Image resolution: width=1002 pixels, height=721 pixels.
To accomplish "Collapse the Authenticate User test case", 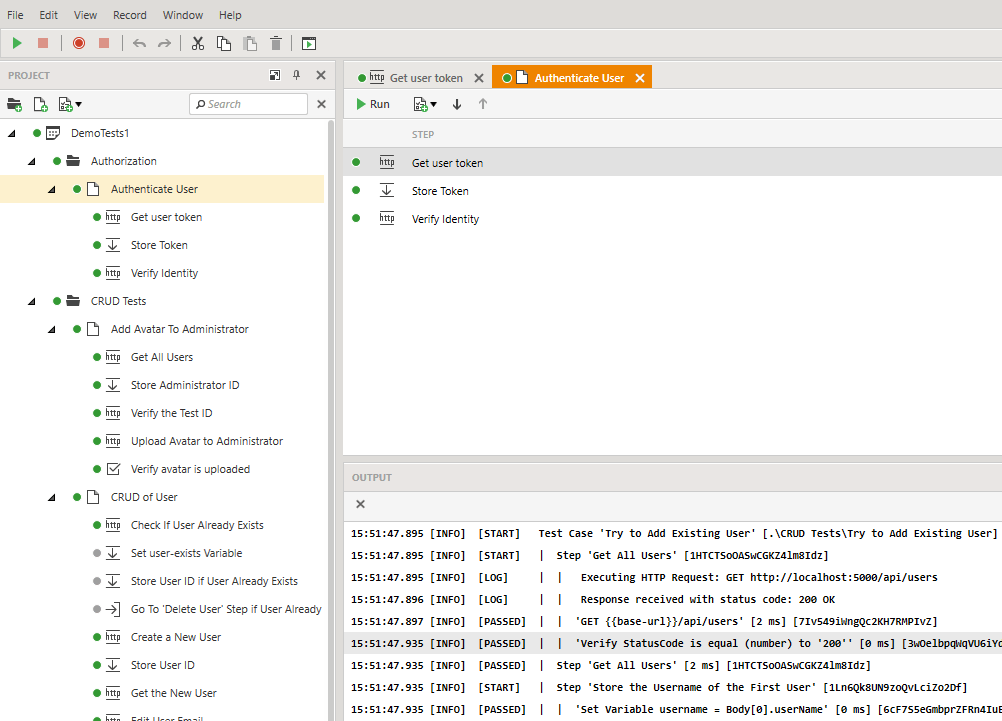I will click(x=52, y=189).
